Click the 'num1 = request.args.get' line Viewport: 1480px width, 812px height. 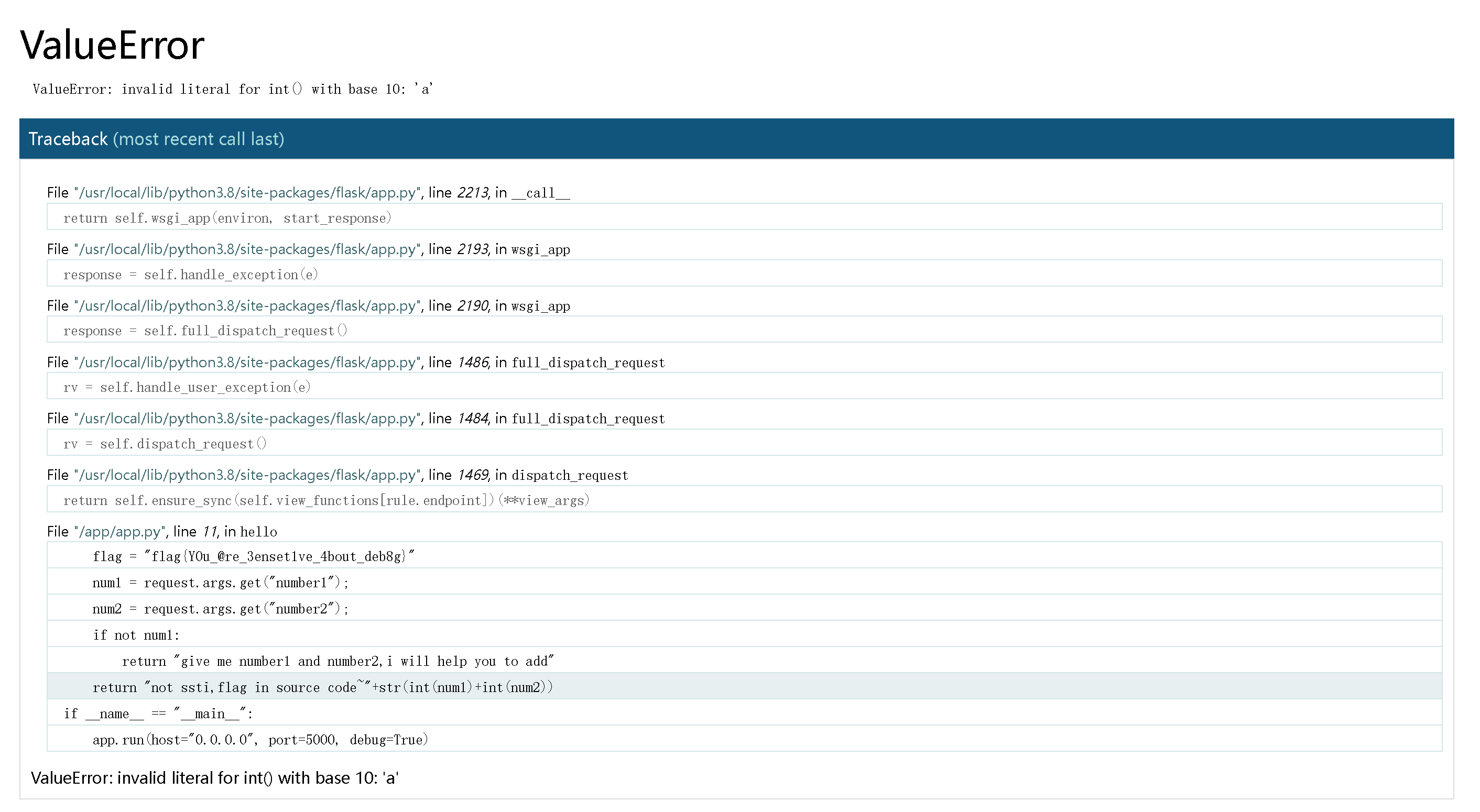[x=221, y=583]
